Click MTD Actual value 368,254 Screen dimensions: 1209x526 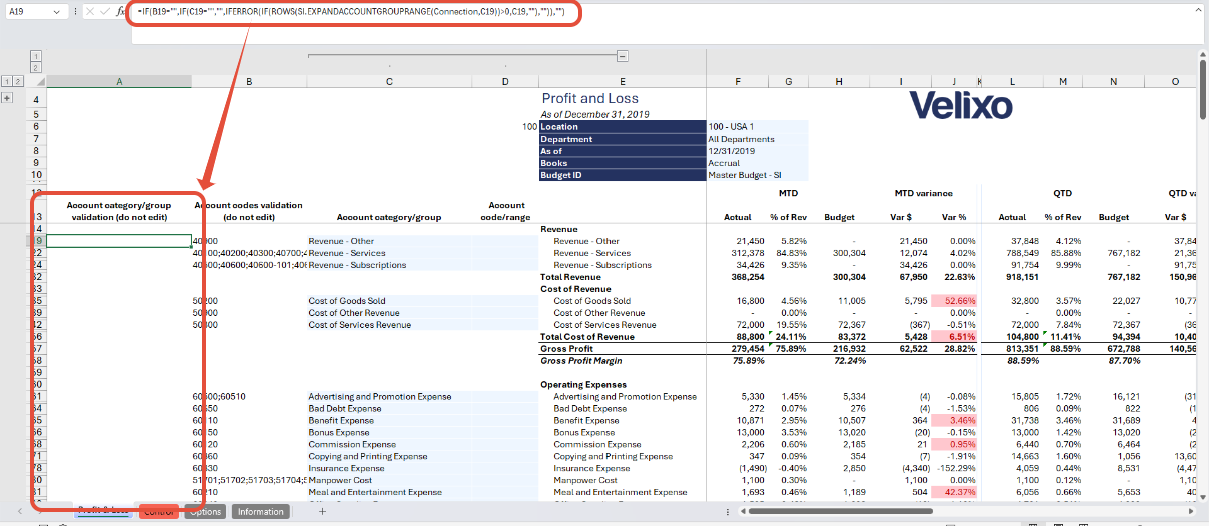(747, 277)
